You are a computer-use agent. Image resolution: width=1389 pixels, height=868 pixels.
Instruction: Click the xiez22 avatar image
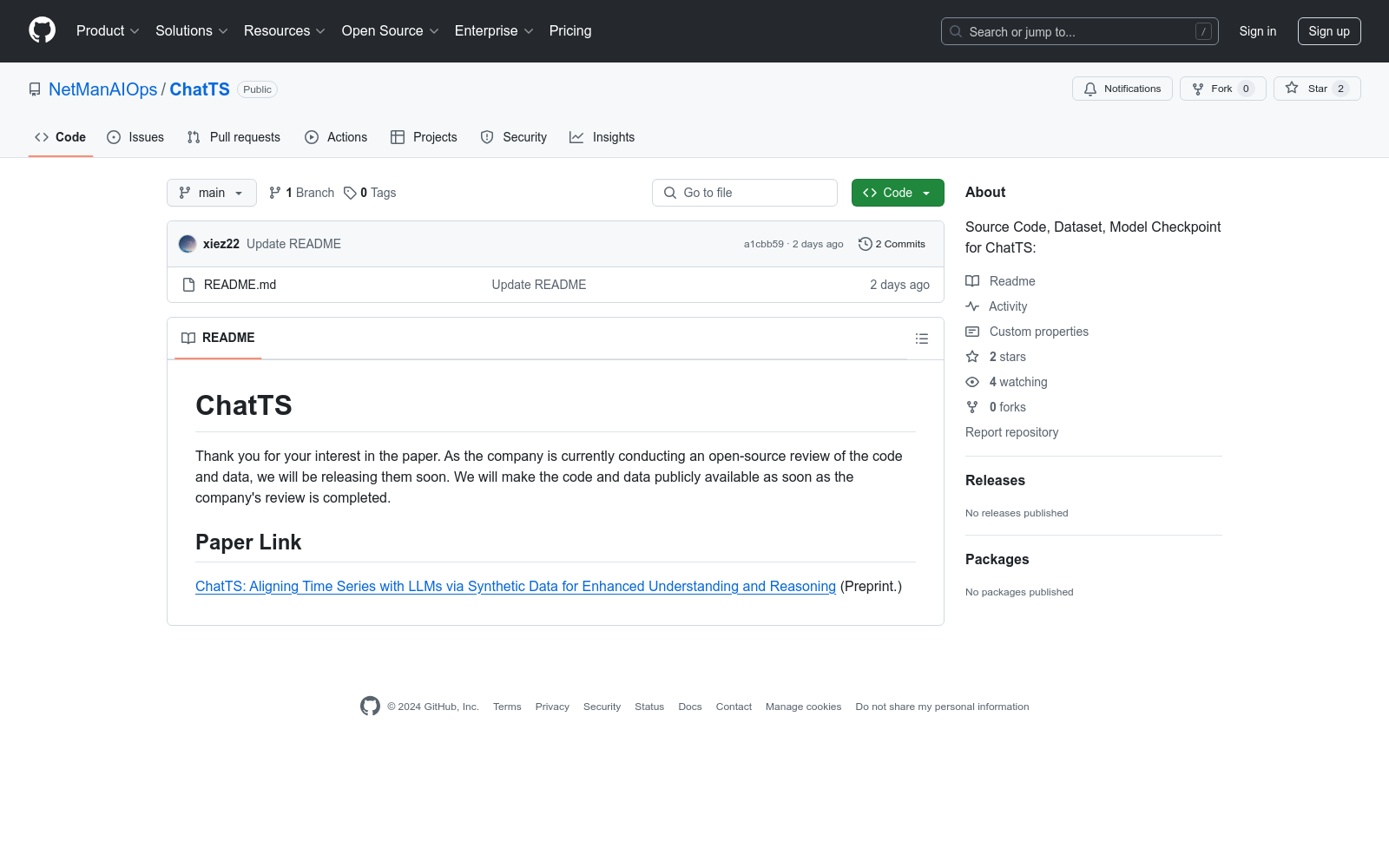point(188,244)
